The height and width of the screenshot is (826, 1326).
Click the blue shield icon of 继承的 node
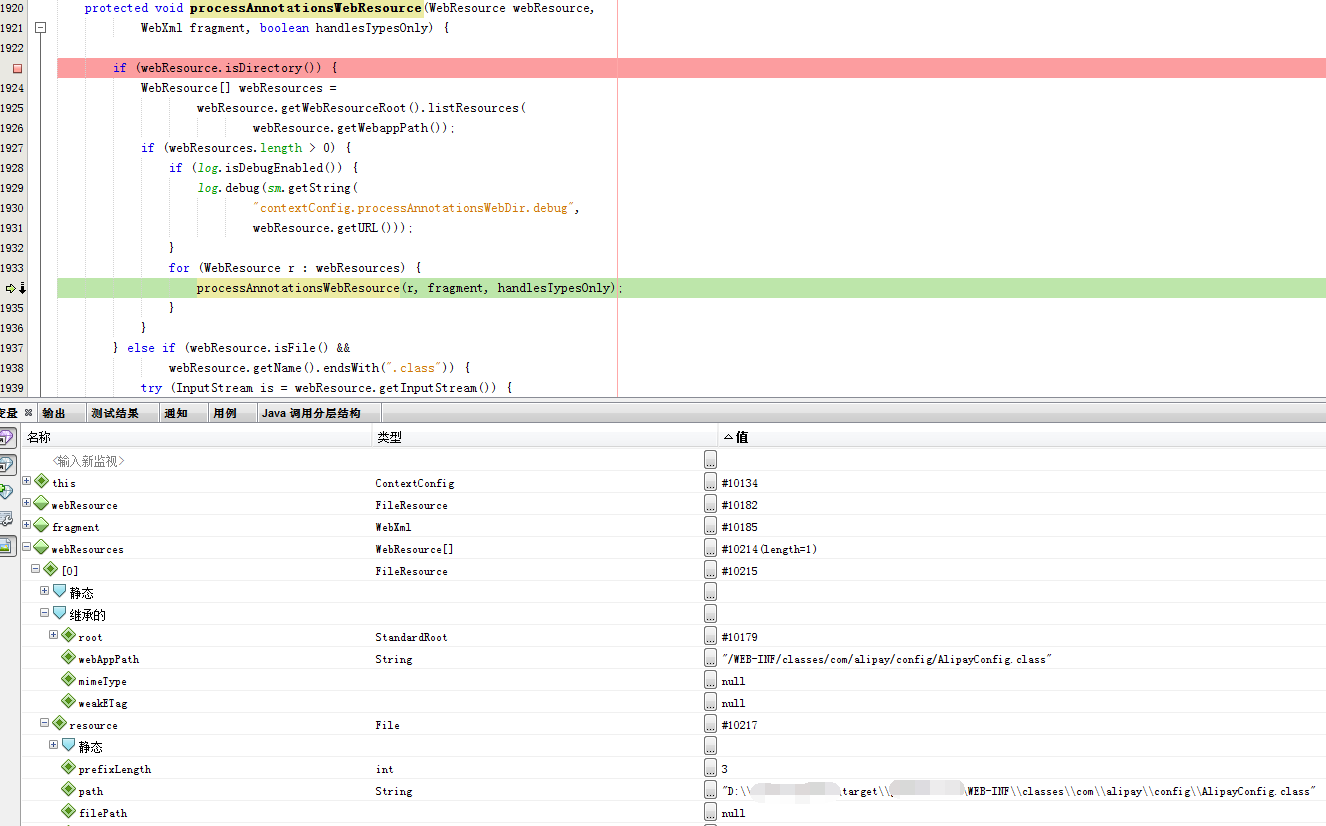pos(60,614)
